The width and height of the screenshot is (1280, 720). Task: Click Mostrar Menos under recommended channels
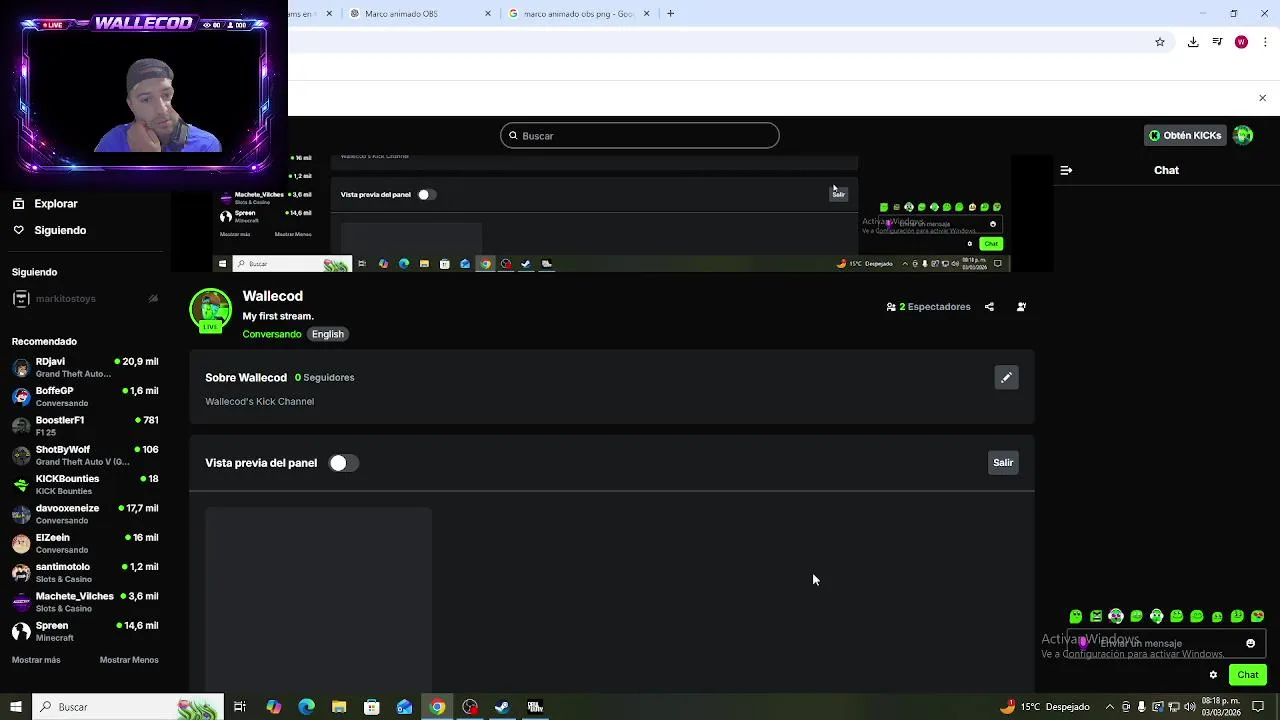(129, 660)
